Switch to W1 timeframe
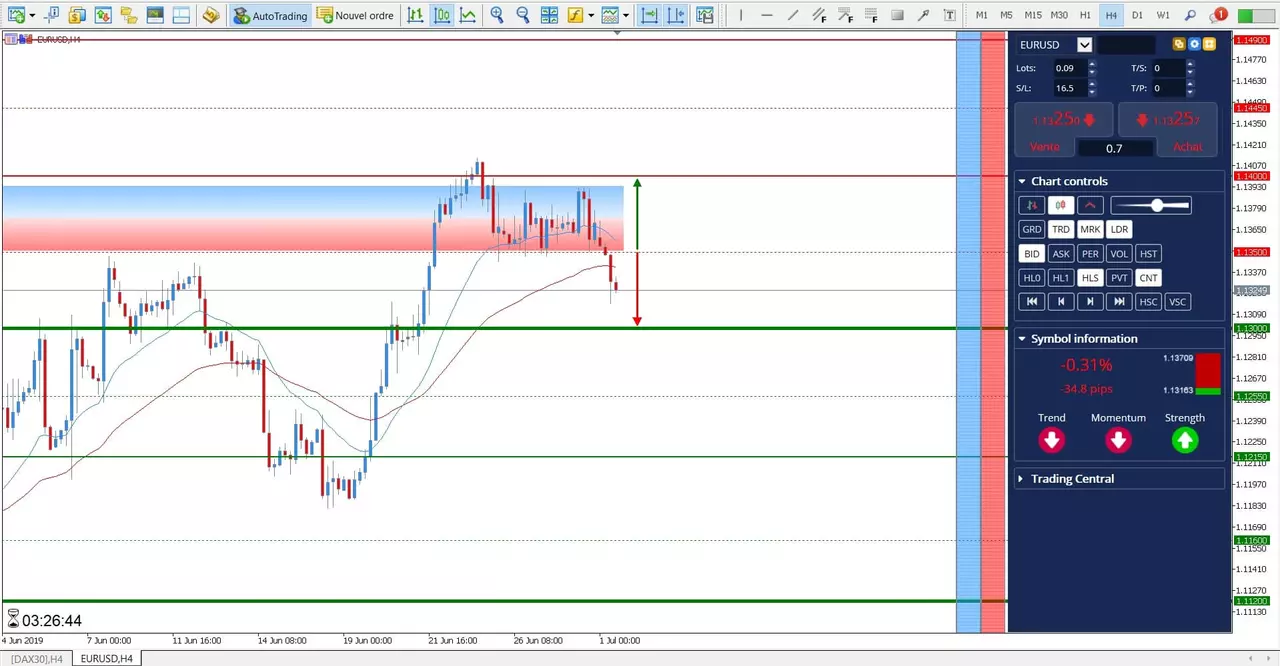Image resolution: width=1280 pixels, height=666 pixels. tap(1163, 15)
